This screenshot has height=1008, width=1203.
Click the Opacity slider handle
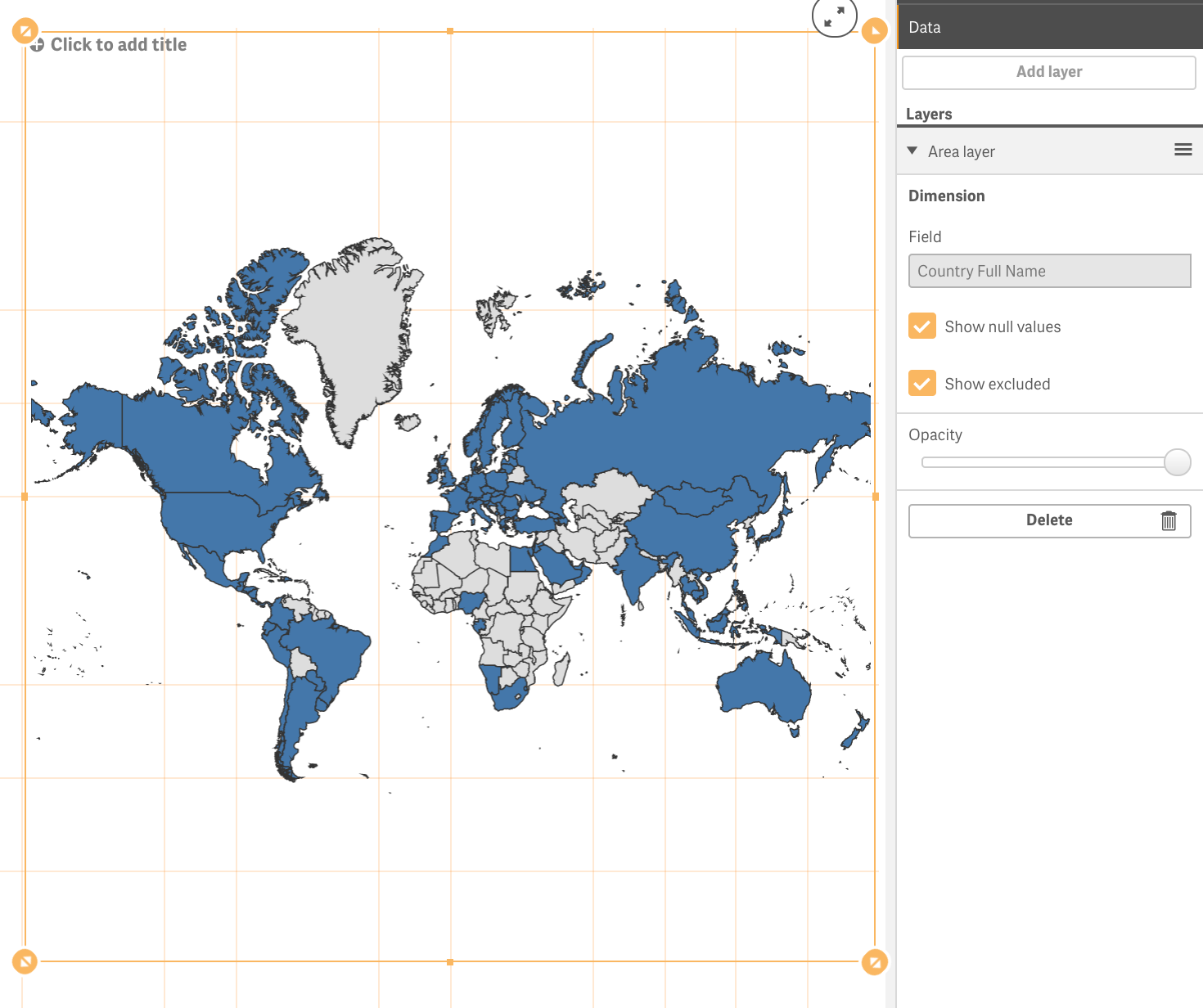point(1177,462)
